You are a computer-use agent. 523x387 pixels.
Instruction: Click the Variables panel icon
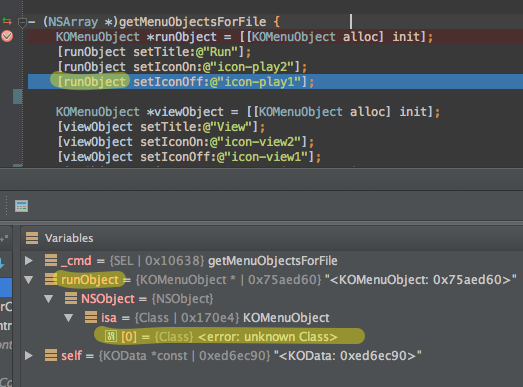32,238
